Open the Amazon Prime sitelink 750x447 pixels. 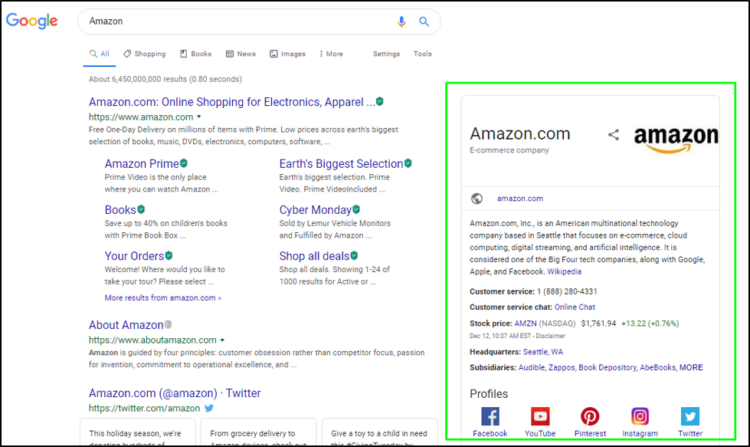142,164
